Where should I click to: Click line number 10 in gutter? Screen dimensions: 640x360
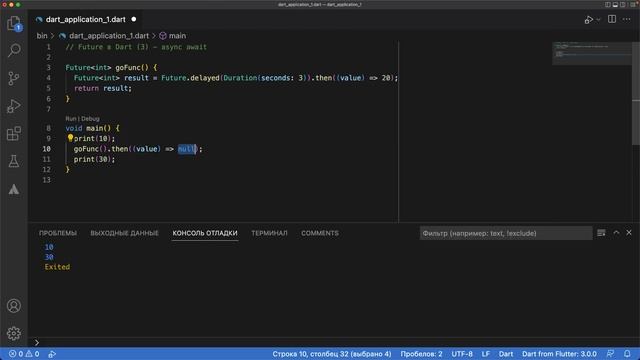tap(47, 149)
